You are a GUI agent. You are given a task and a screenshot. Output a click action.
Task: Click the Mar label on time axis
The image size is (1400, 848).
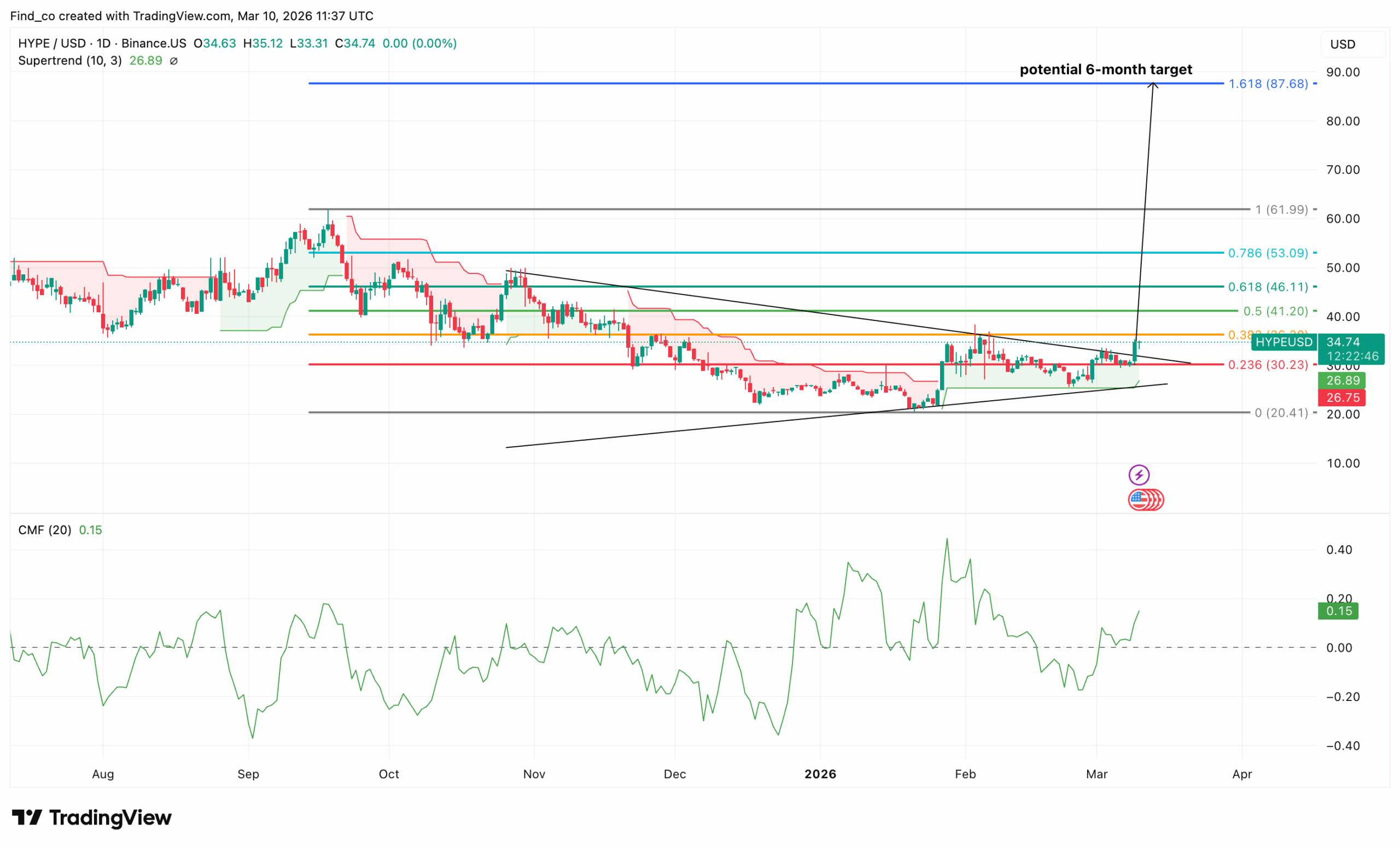(1096, 774)
